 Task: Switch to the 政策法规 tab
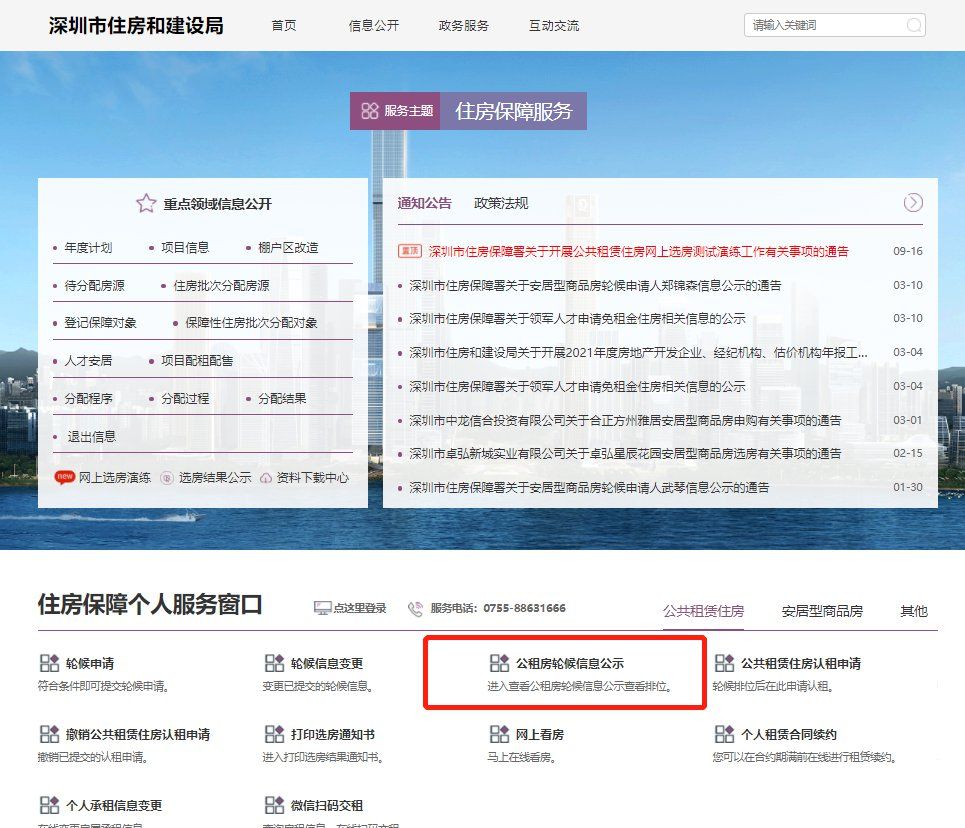pyautogui.click(x=501, y=203)
